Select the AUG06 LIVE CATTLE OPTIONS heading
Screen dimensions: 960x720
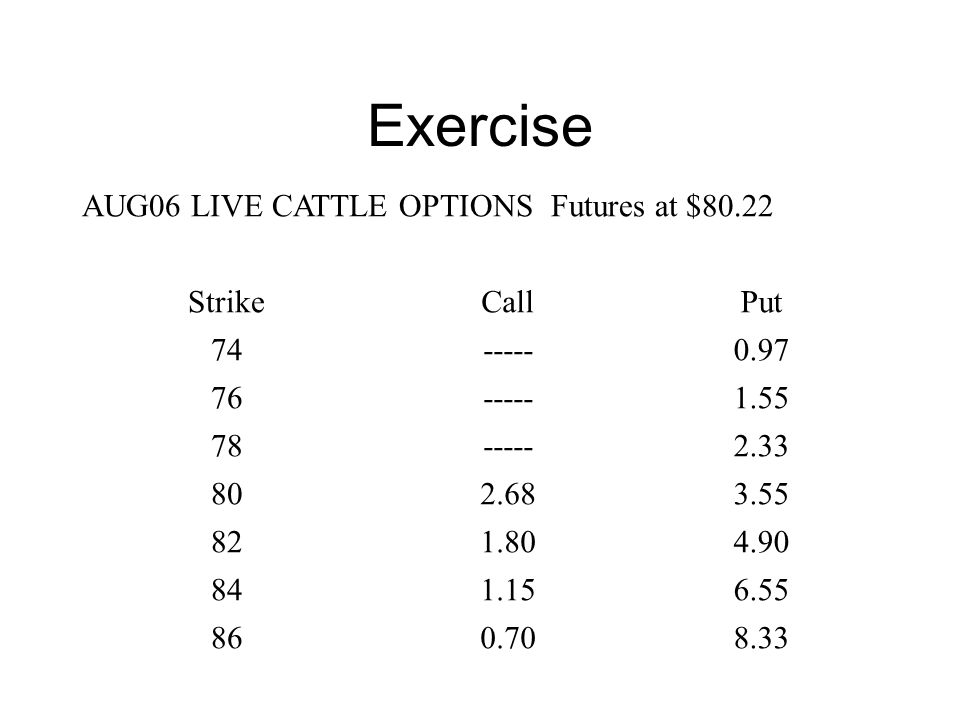click(307, 206)
